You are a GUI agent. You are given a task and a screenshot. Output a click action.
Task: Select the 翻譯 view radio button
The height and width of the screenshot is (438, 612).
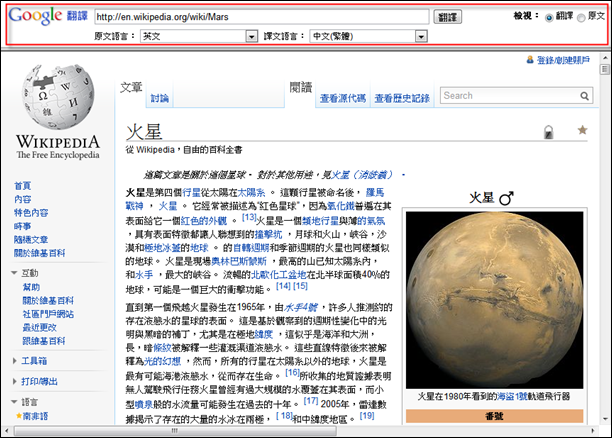click(549, 18)
